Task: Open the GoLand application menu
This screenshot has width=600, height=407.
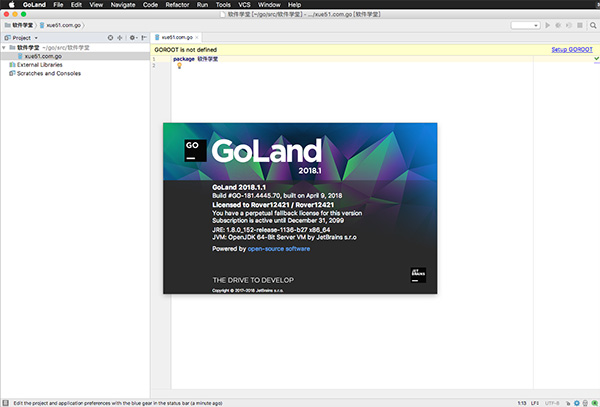Action: 34,5
